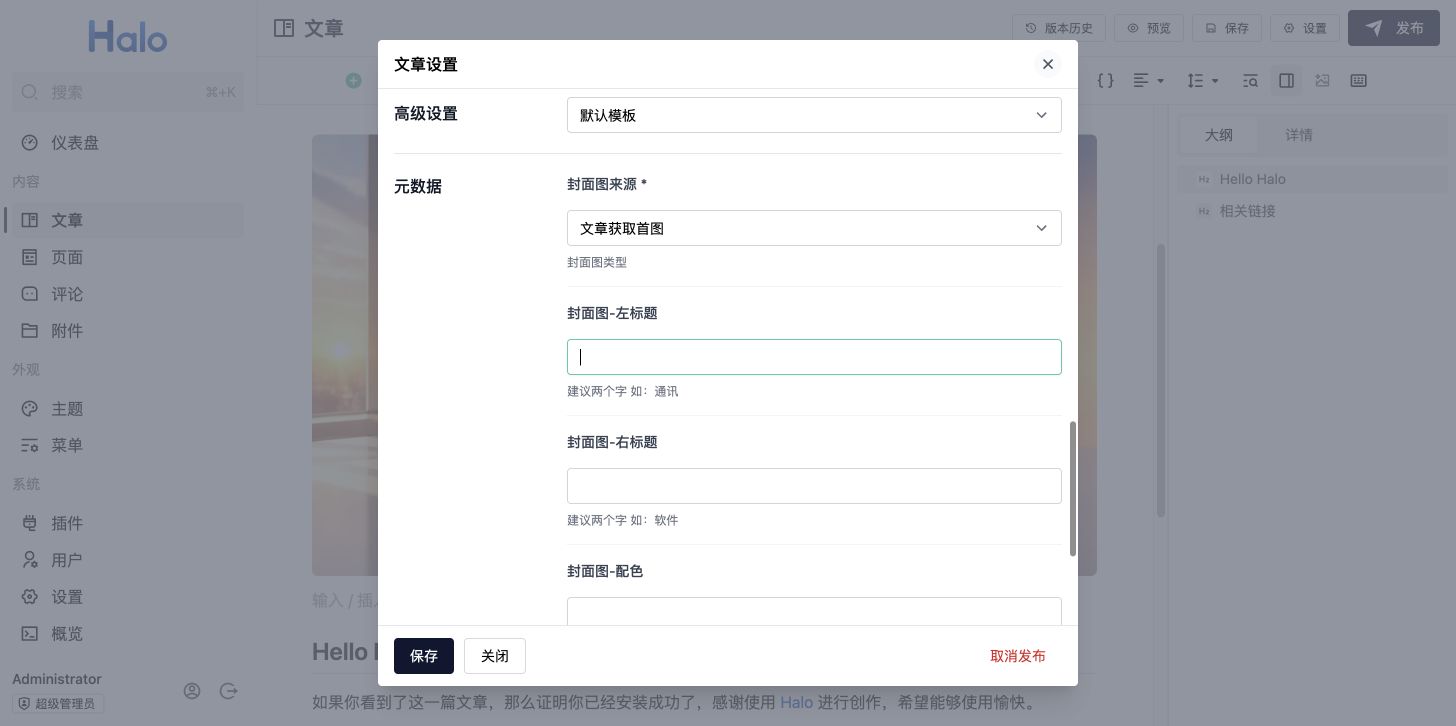
Task: Click the 超级管理员 role badge
Action: tap(58, 704)
